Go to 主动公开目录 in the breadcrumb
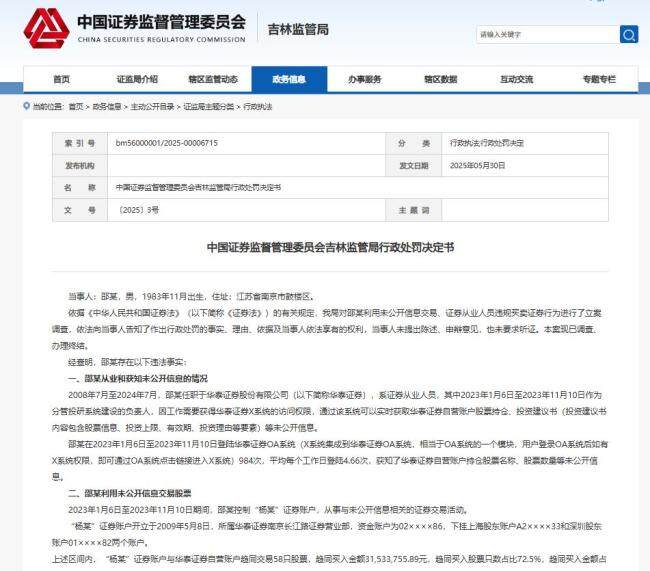The width and height of the screenshot is (650, 571). coord(153,107)
